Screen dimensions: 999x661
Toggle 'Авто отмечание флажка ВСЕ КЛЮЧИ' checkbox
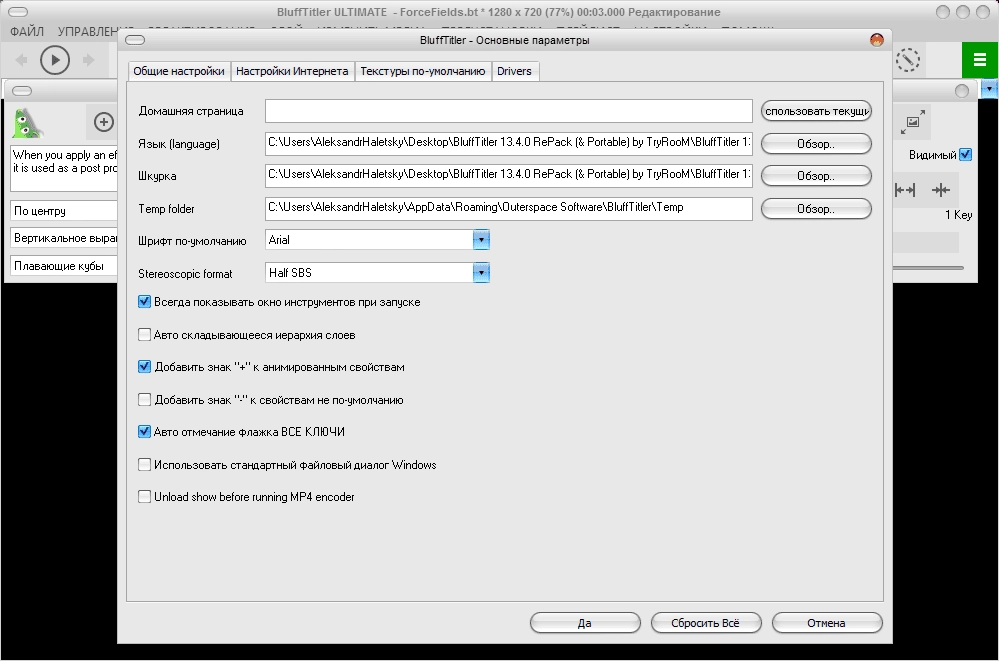[145, 432]
